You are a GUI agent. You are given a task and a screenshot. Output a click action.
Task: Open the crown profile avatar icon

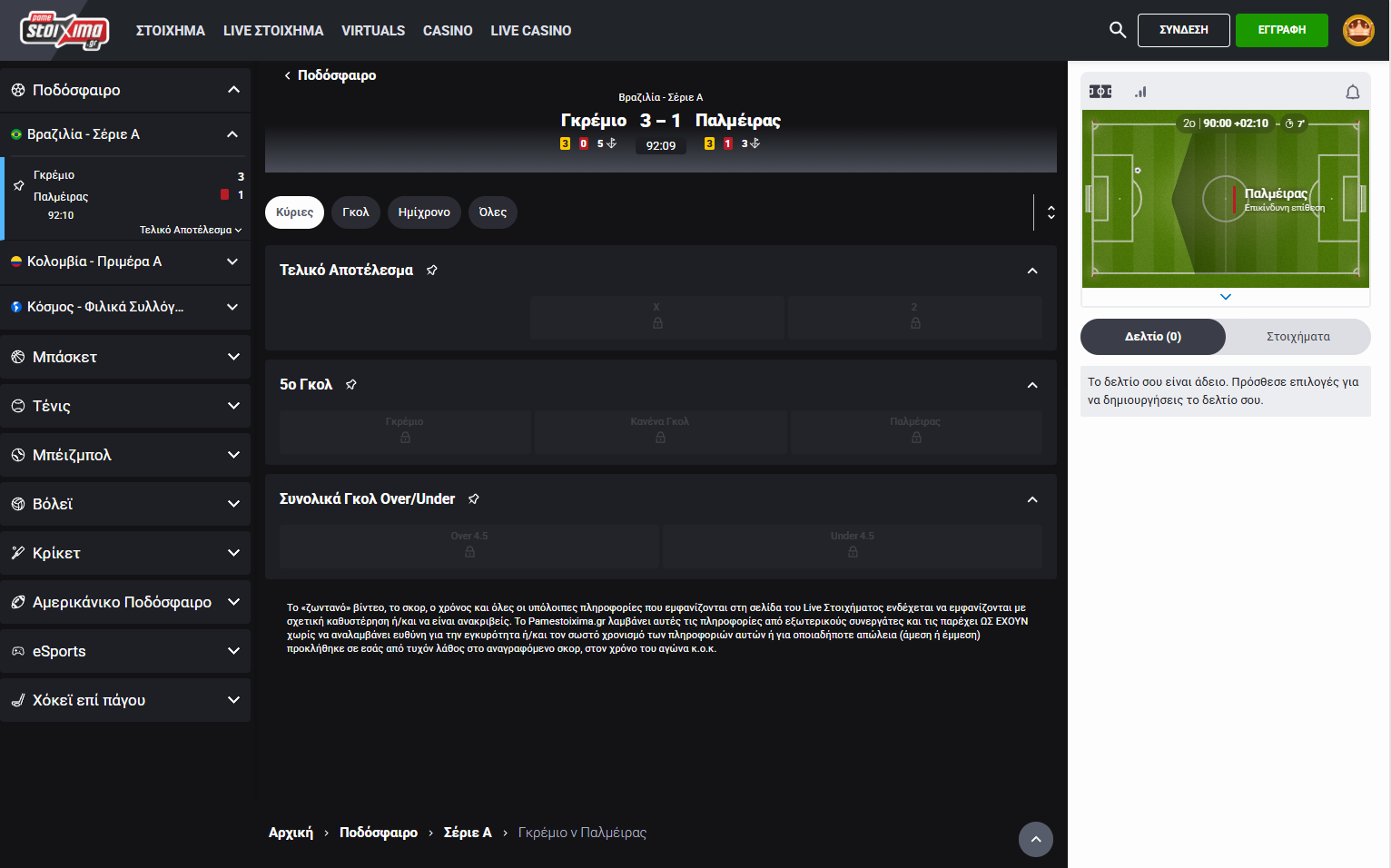pos(1358,30)
